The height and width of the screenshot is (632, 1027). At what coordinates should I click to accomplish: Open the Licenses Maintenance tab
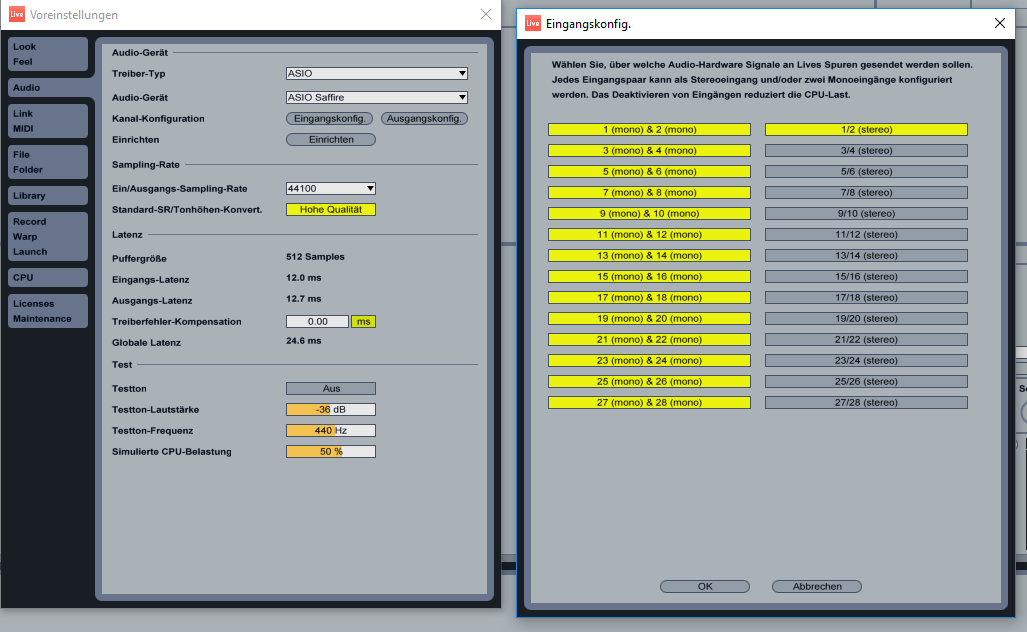(48, 310)
